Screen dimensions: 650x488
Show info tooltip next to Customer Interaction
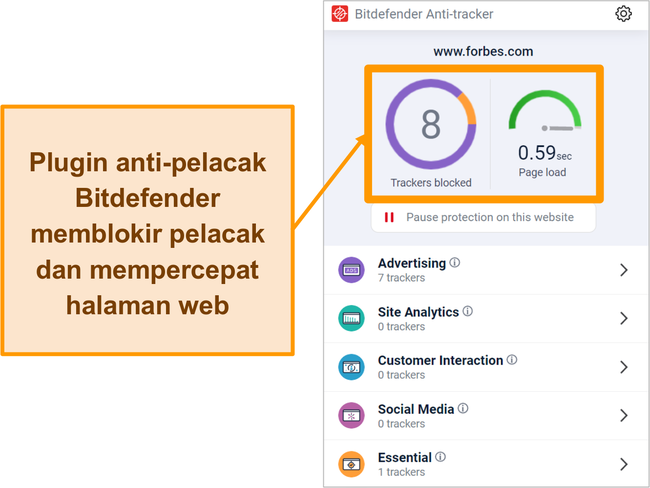pos(512,359)
